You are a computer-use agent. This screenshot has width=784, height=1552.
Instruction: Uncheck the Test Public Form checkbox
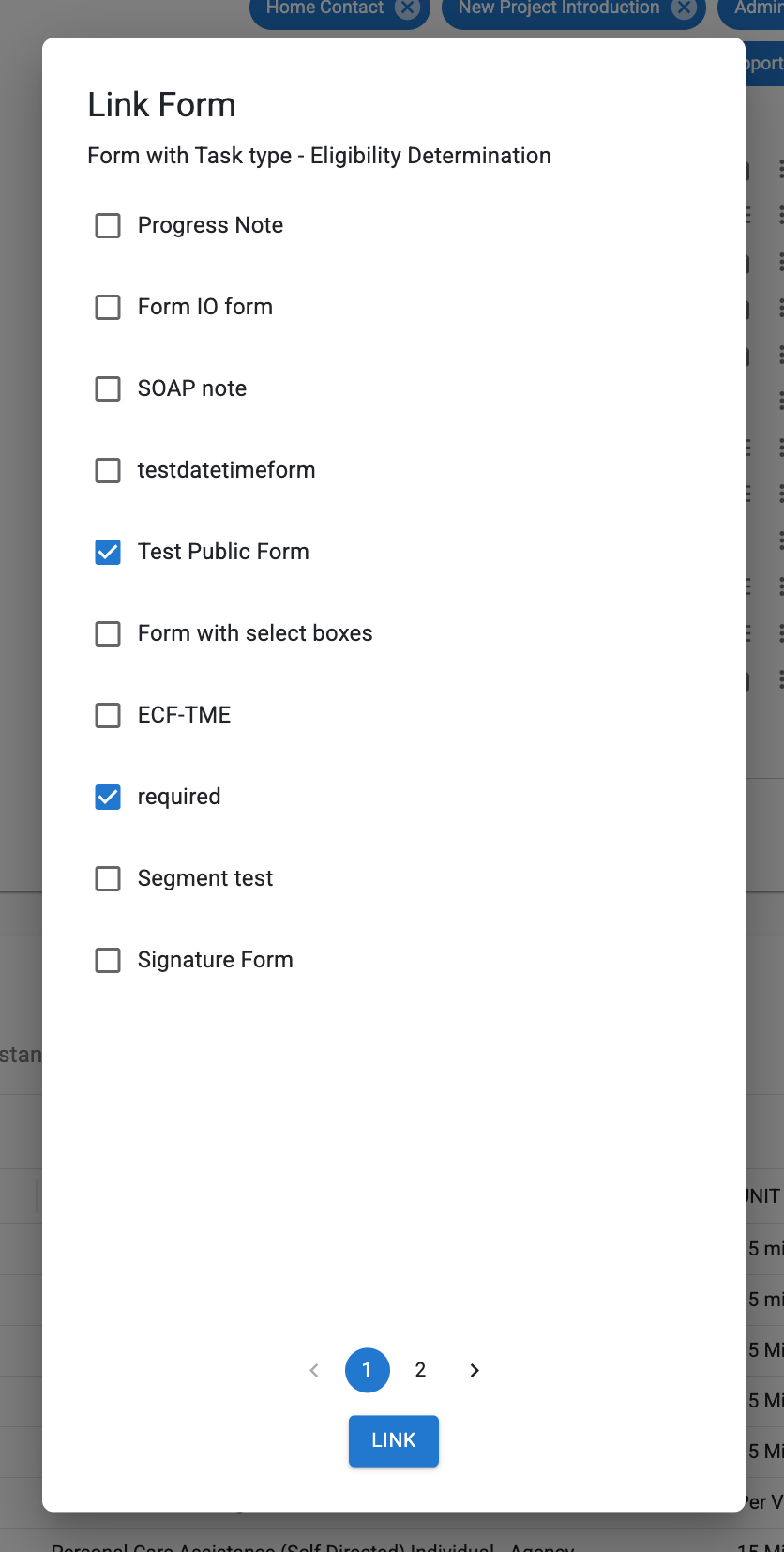pyautogui.click(x=108, y=552)
